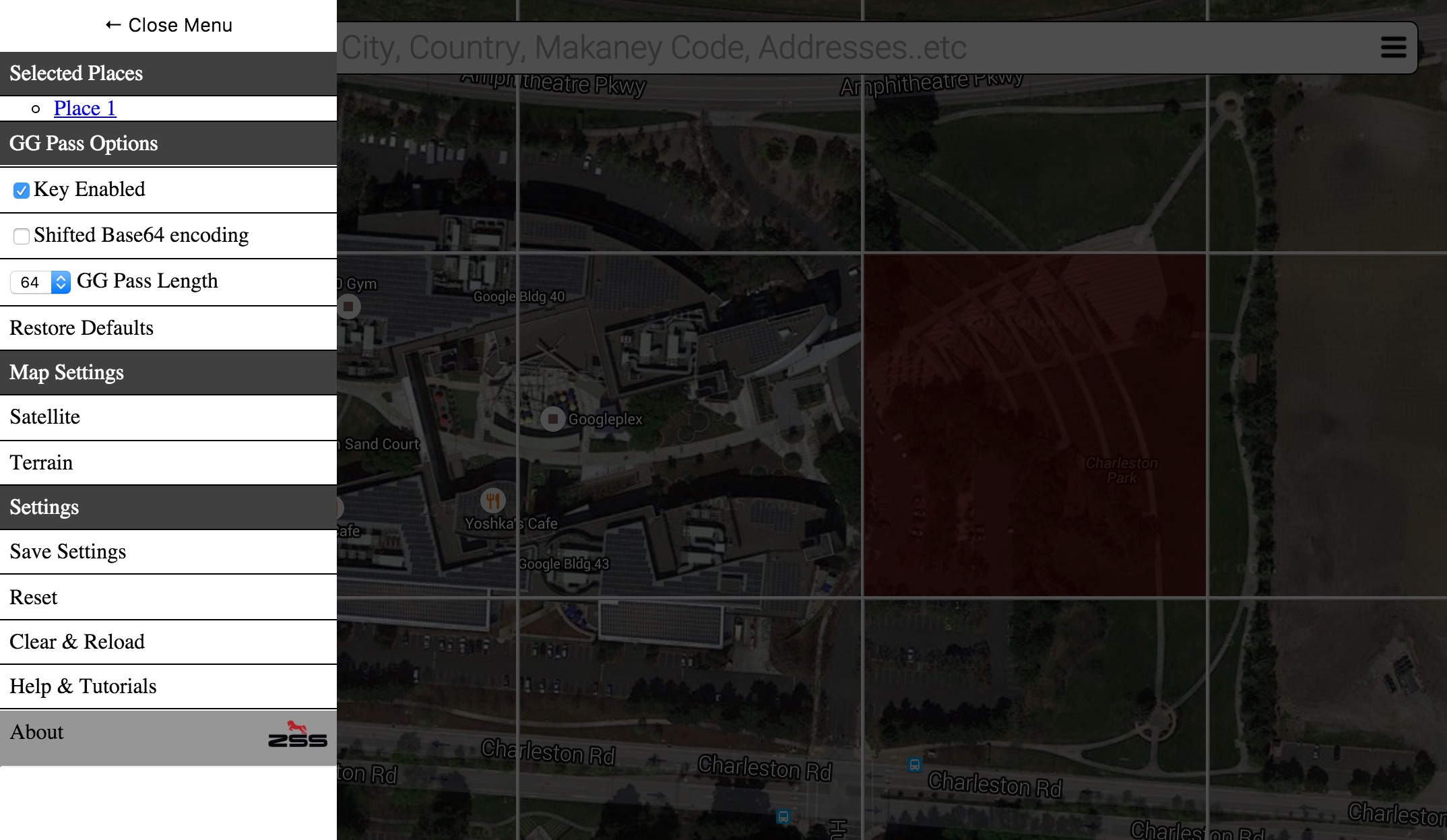
Task: Click the bus stop icon at the map's bottom edge
Action: [x=783, y=816]
